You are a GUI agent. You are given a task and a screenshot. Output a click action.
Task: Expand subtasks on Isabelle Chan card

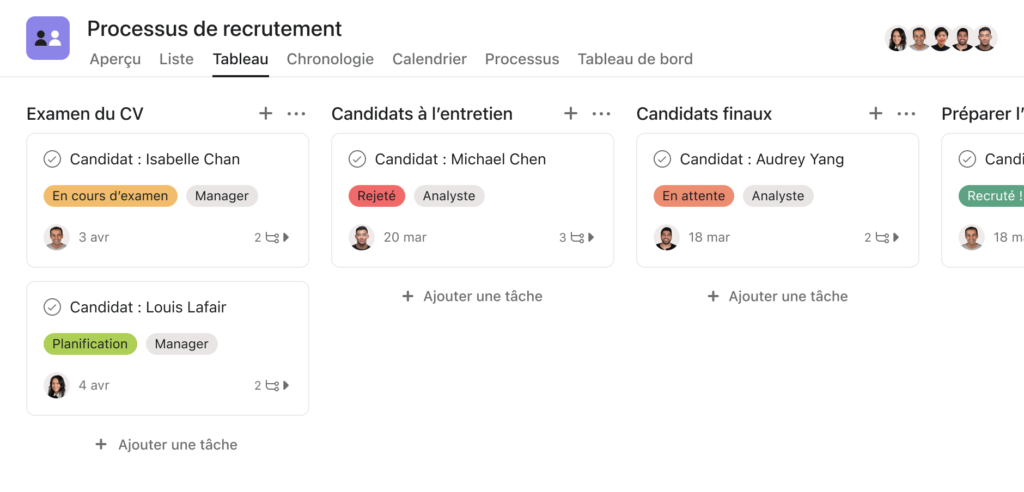coord(272,238)
